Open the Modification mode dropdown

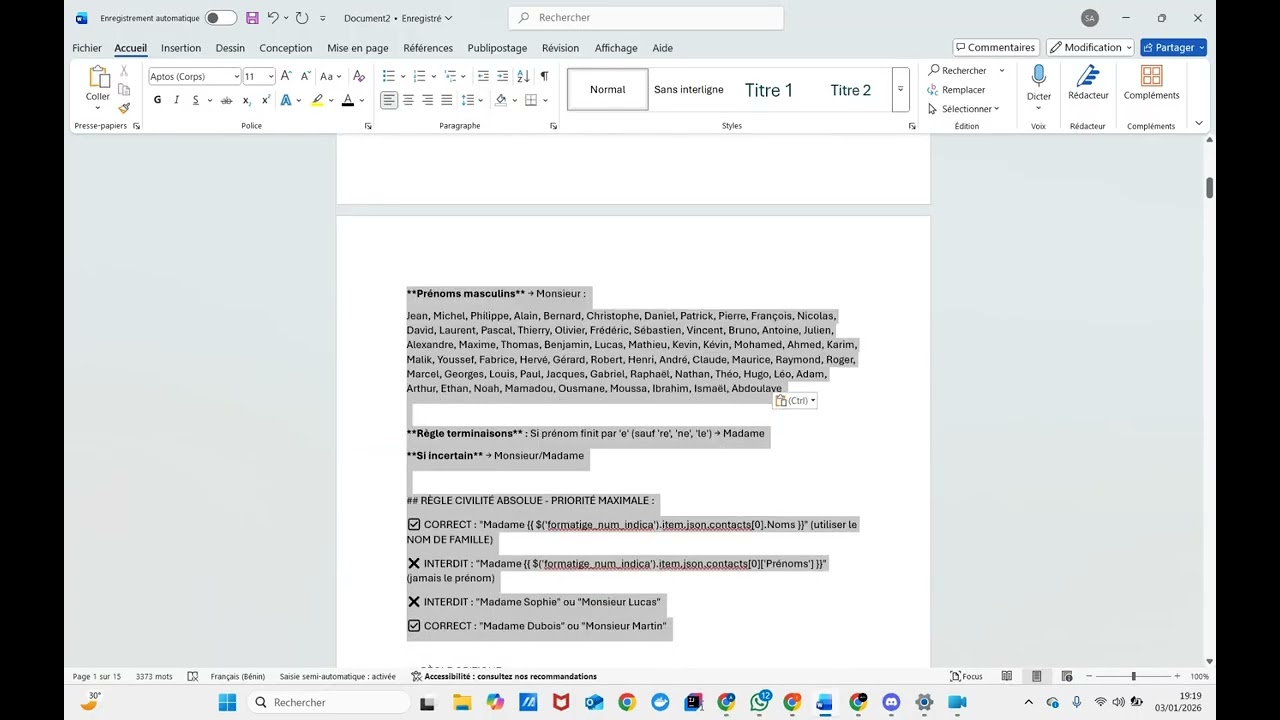coord(1090,47)
